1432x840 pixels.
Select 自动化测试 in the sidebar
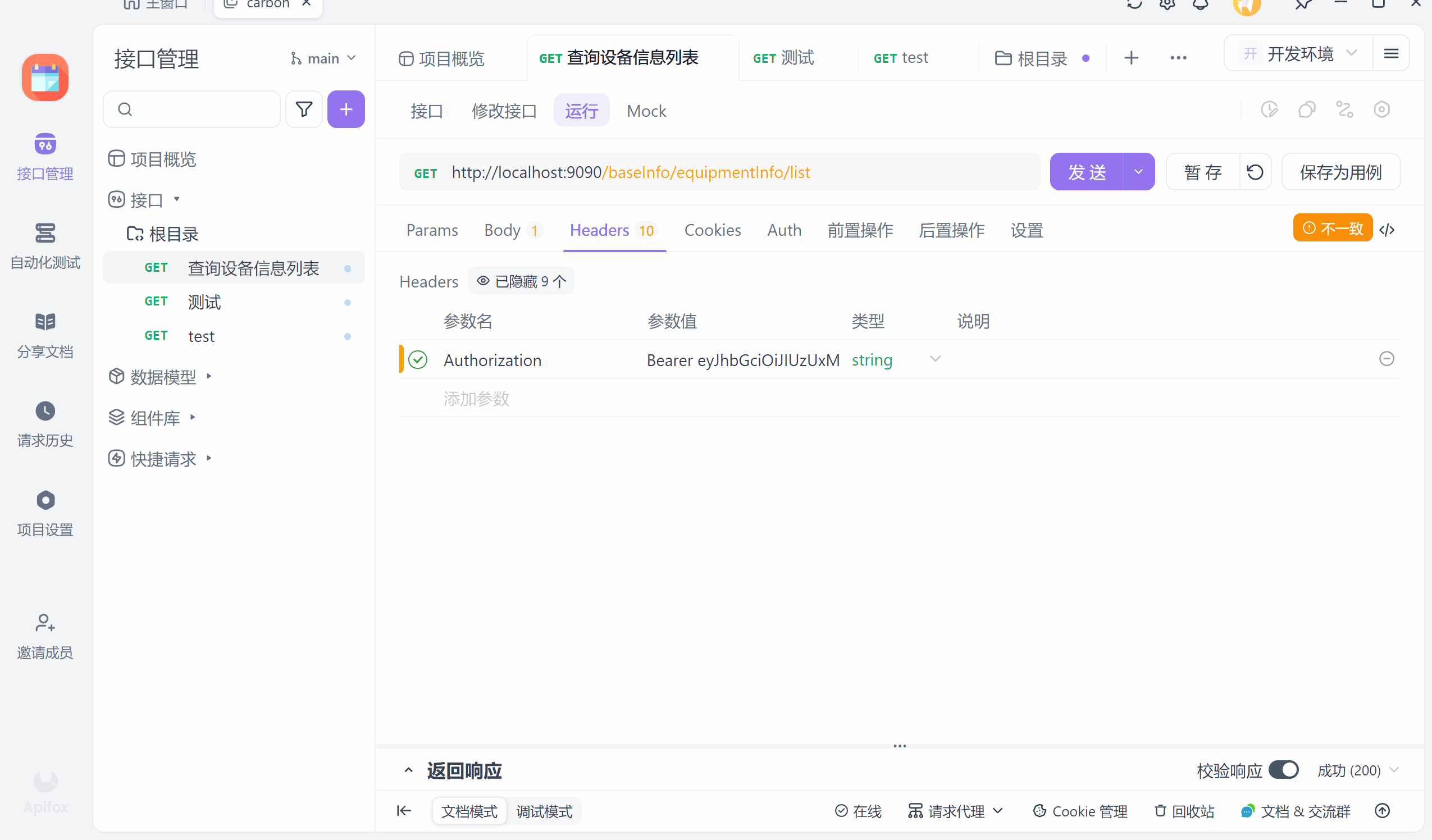coord(45,245)
